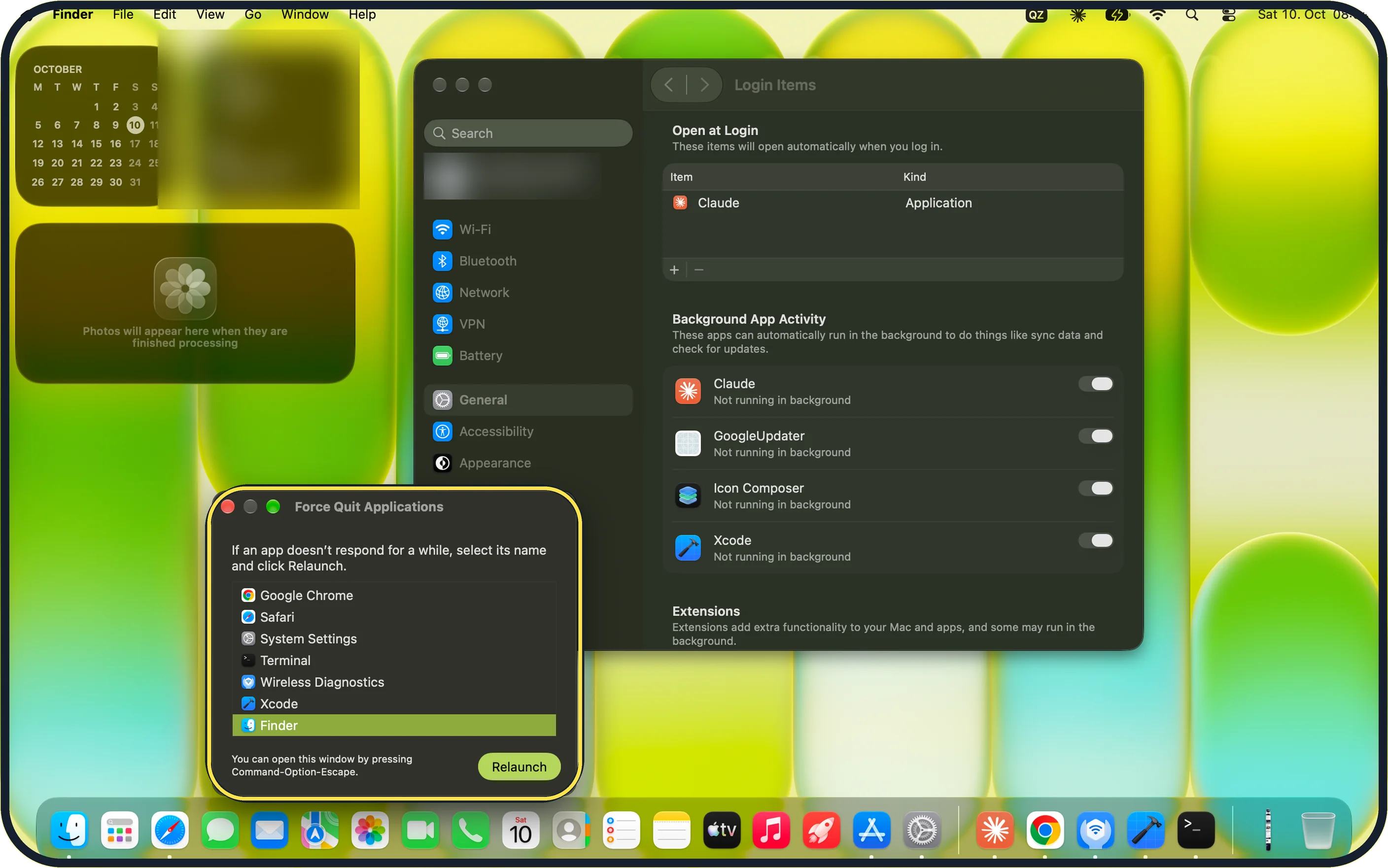
Task: Launch Safari from the Dock
Action: coord(170,830)
